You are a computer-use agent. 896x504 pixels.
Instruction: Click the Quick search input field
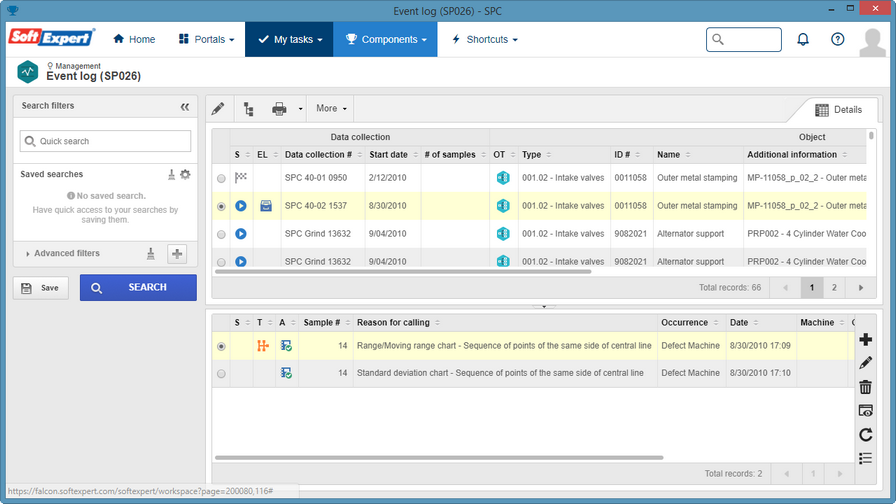point(105,141)
